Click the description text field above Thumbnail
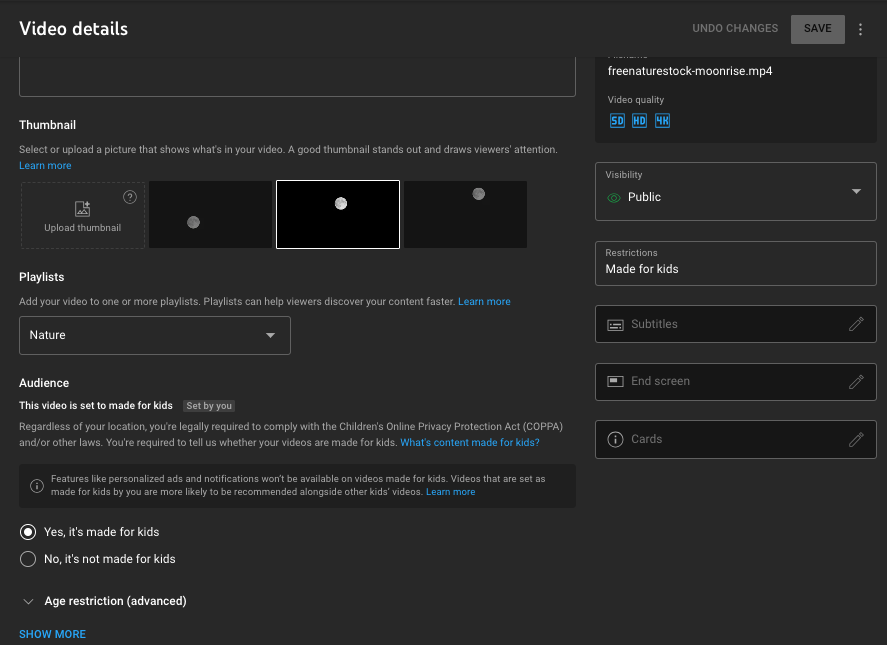Screen dimensions: 887x645 point(298,76)
